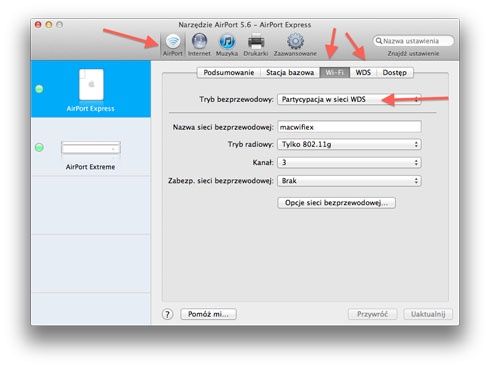The width and height of the screenshot is (490, 368).
Task: Minimize the window with yellow button
Action: click(49, 25)
